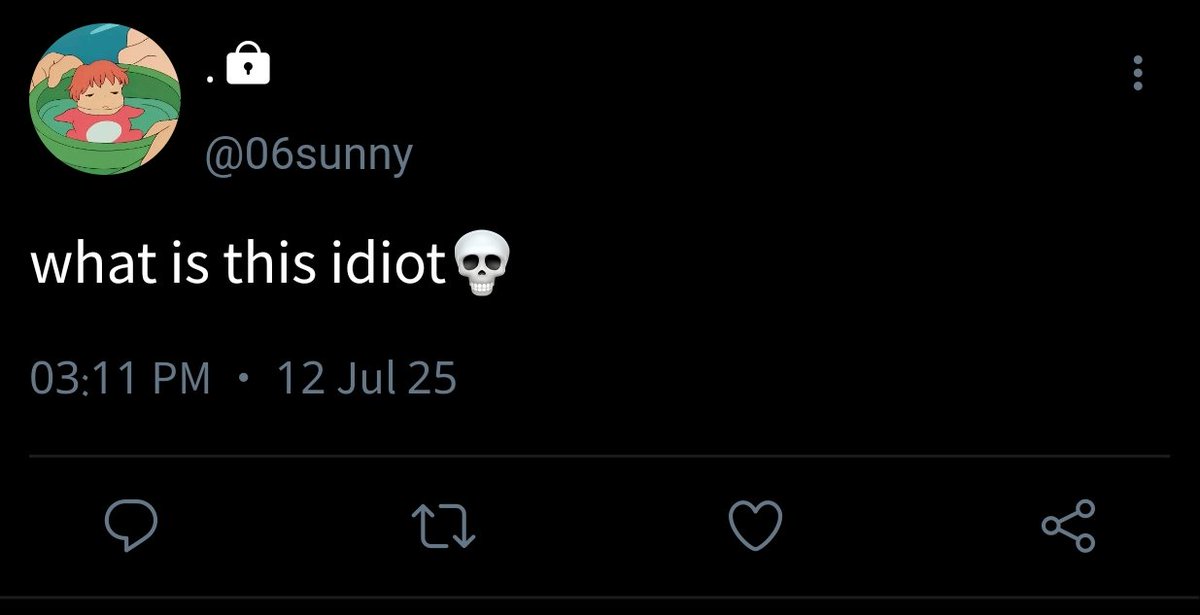Click the padlock protected-account icon
This screenshot has width=1200, height=615.
click(x=248, y=66)
